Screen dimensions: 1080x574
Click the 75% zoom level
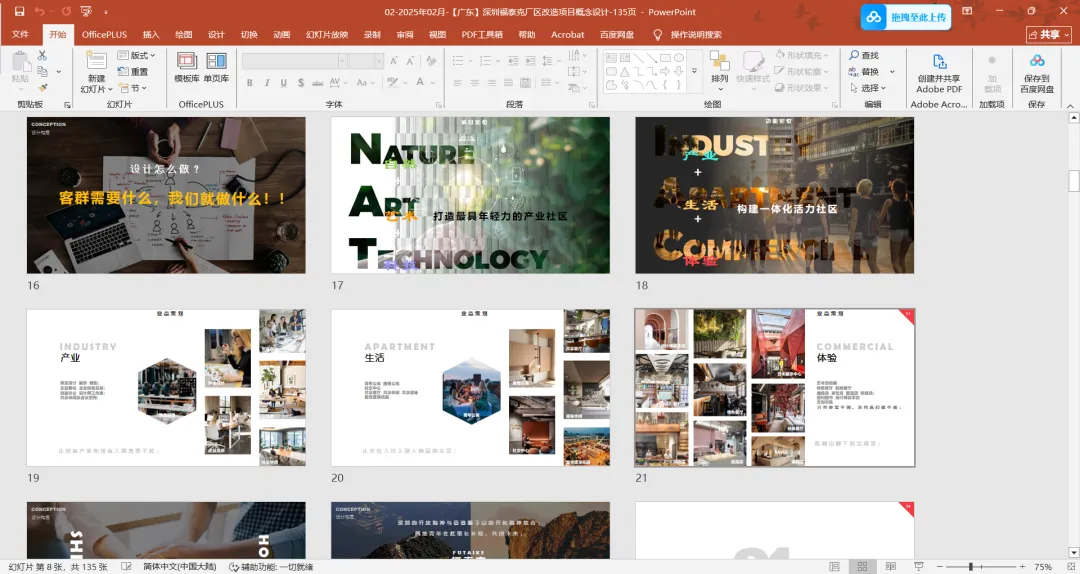pos(1042,566)
